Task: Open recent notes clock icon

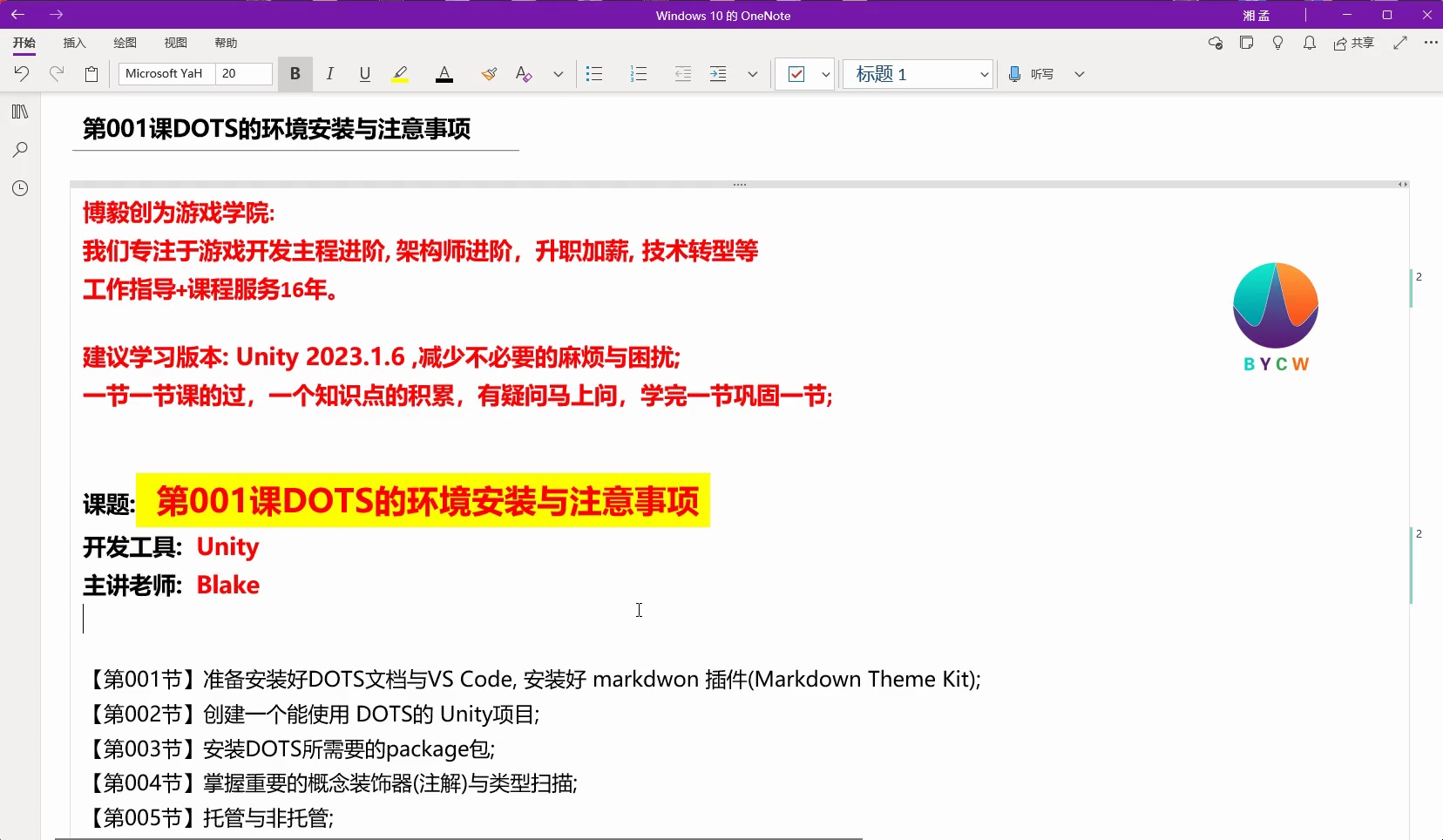Action: [20, 188]
